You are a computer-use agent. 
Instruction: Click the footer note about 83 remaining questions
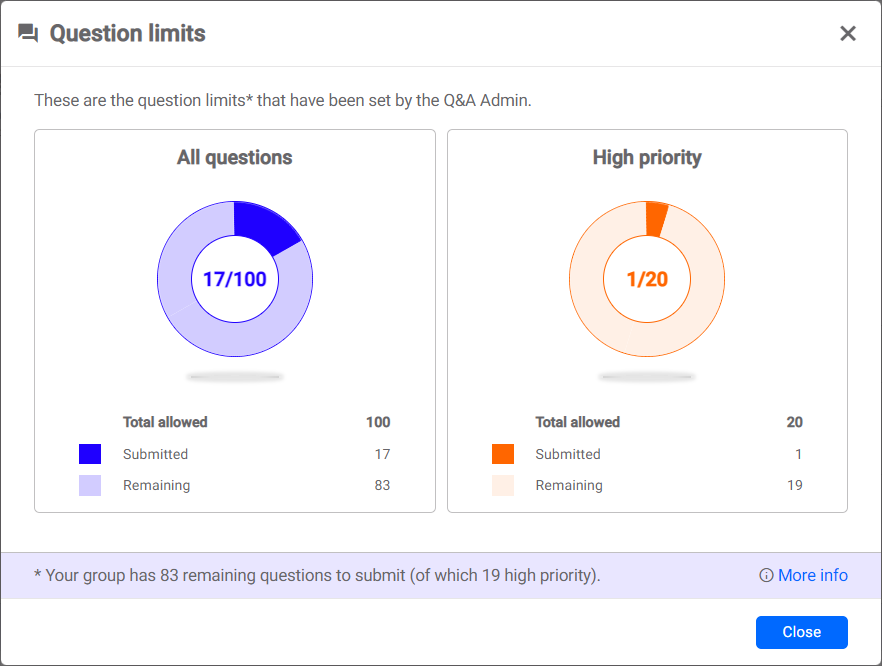coord(317,576)
